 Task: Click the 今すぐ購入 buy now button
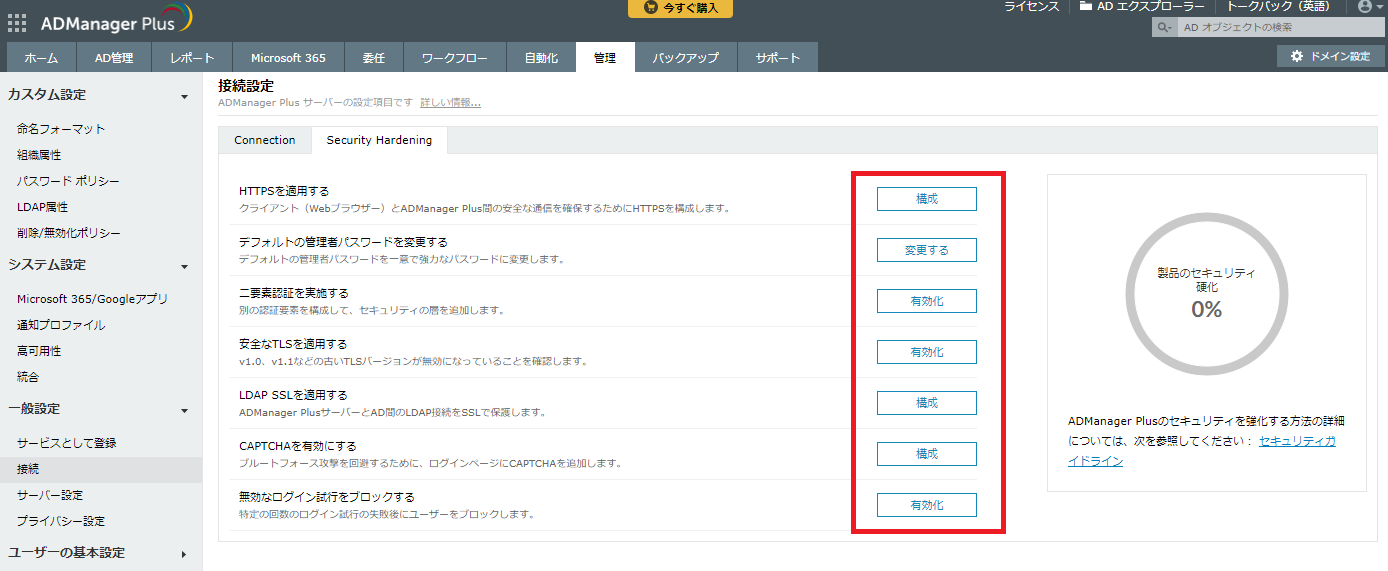click(680, 8)
